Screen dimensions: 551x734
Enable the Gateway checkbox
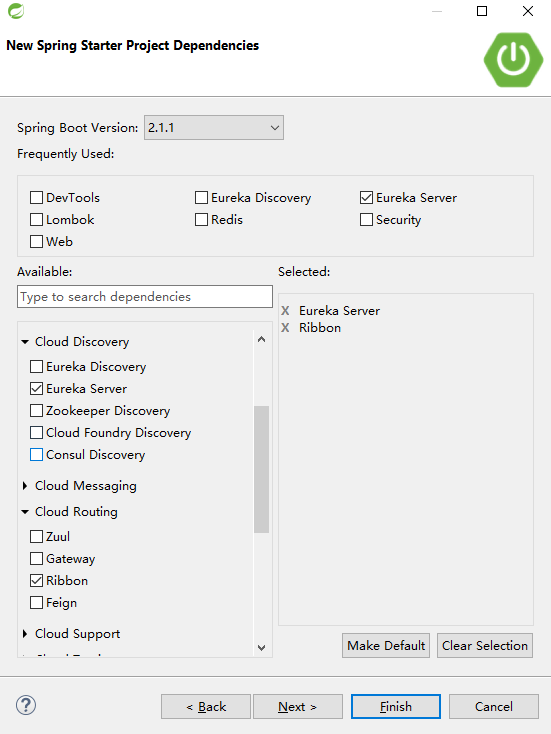pos(37,558)
